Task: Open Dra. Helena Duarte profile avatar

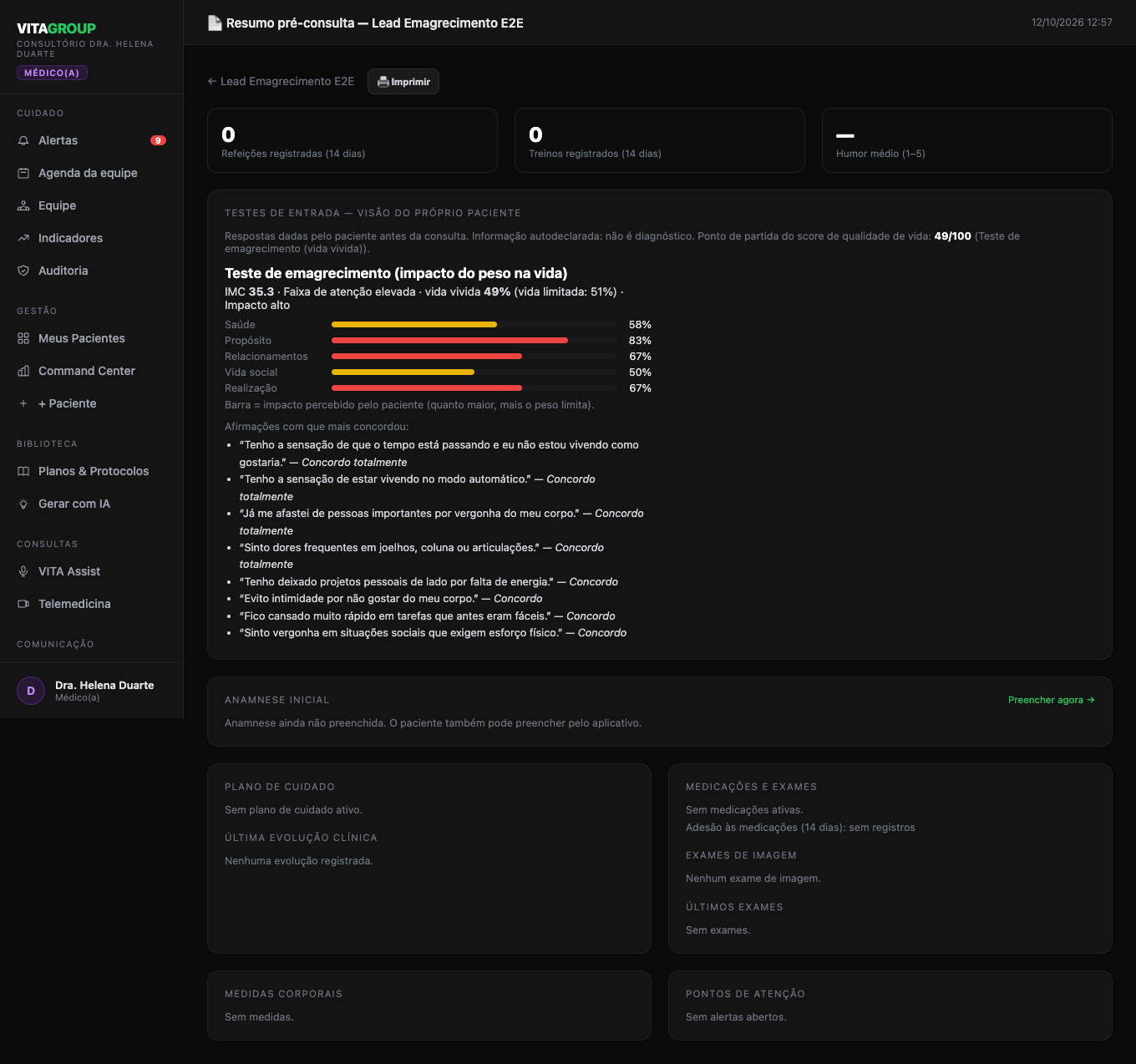Action: point(31,691)
